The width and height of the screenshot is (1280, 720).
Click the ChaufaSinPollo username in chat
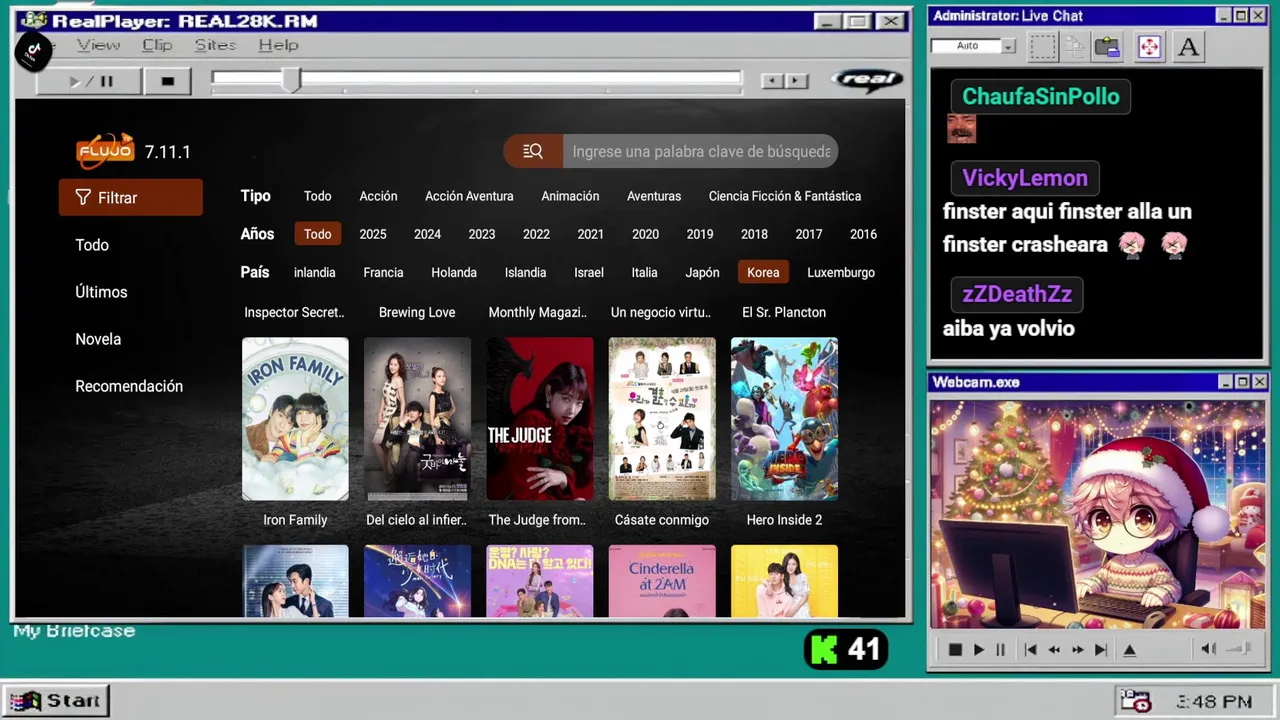1041,97
